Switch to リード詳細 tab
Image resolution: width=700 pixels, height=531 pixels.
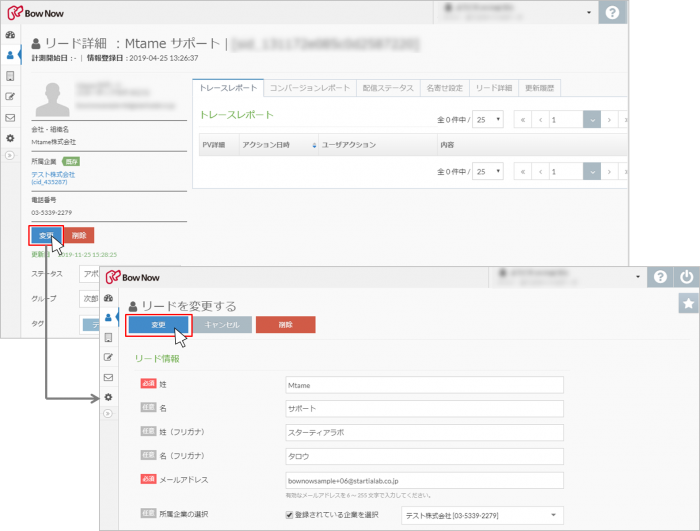[494, 88]
